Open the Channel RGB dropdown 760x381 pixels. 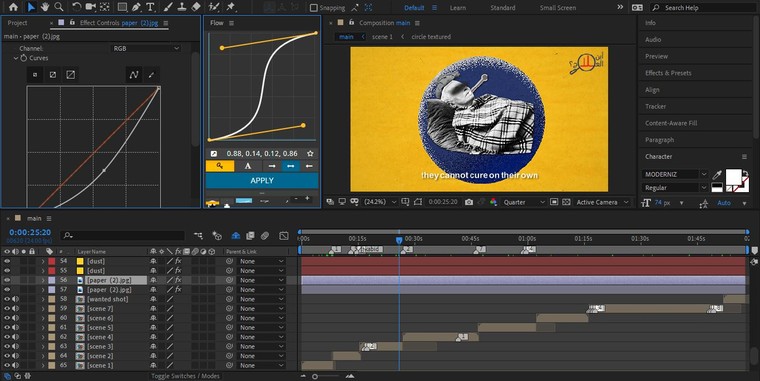(146, 48)
